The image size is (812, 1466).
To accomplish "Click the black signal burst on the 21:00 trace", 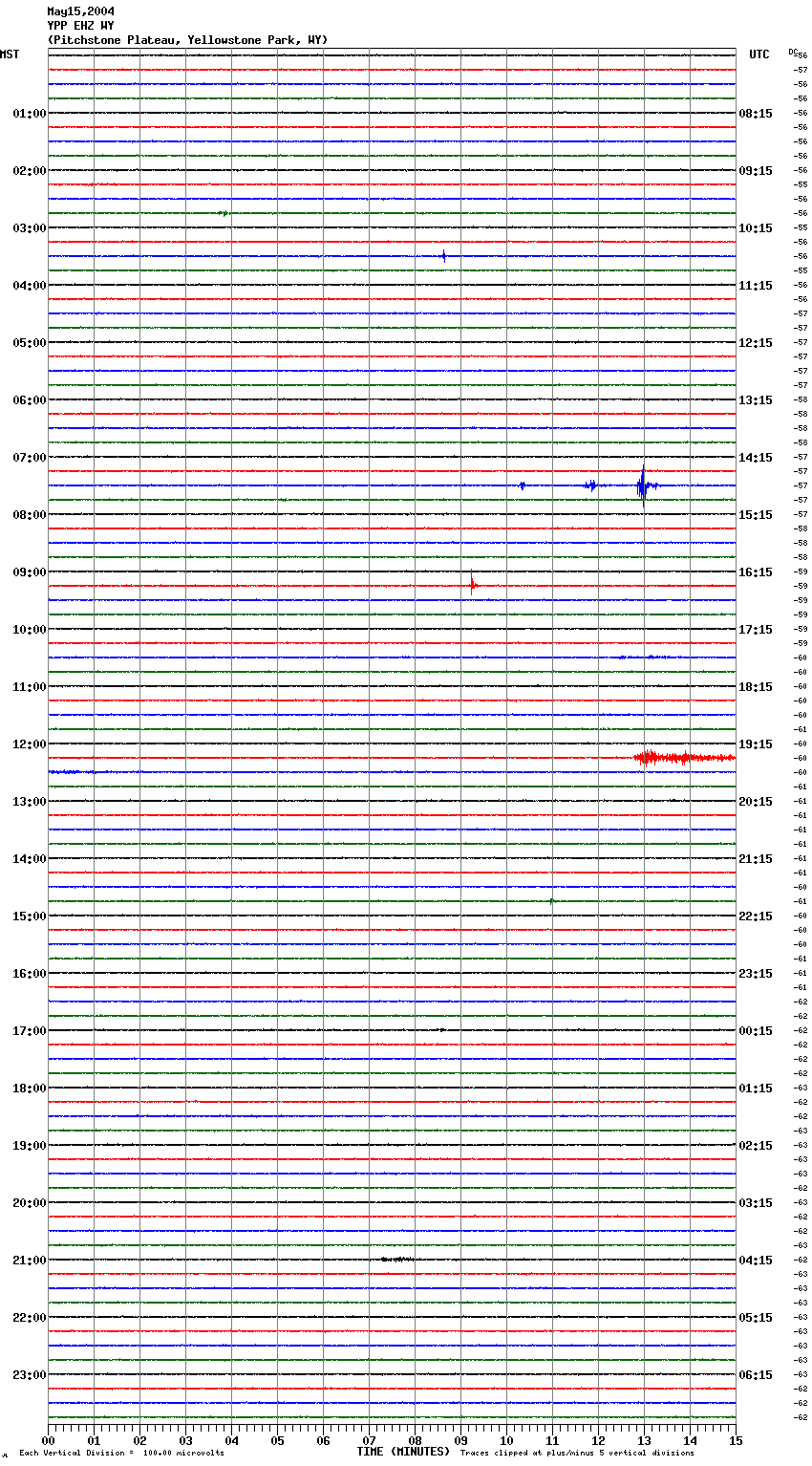I will click(x=397, y=1260).
